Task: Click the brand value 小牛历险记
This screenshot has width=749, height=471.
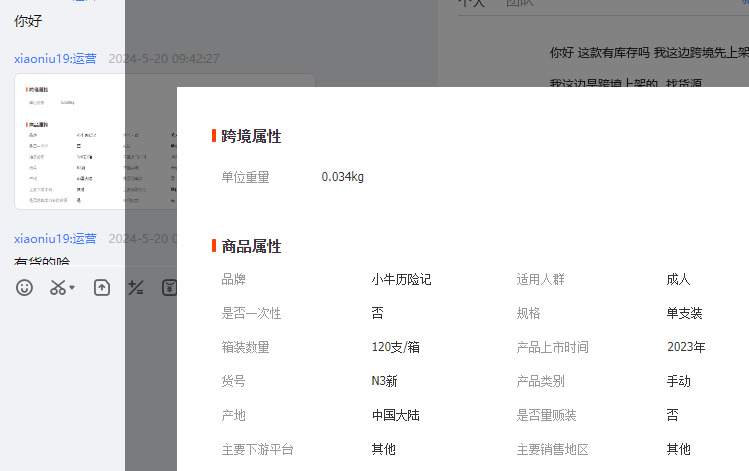Action: [401, 280]
